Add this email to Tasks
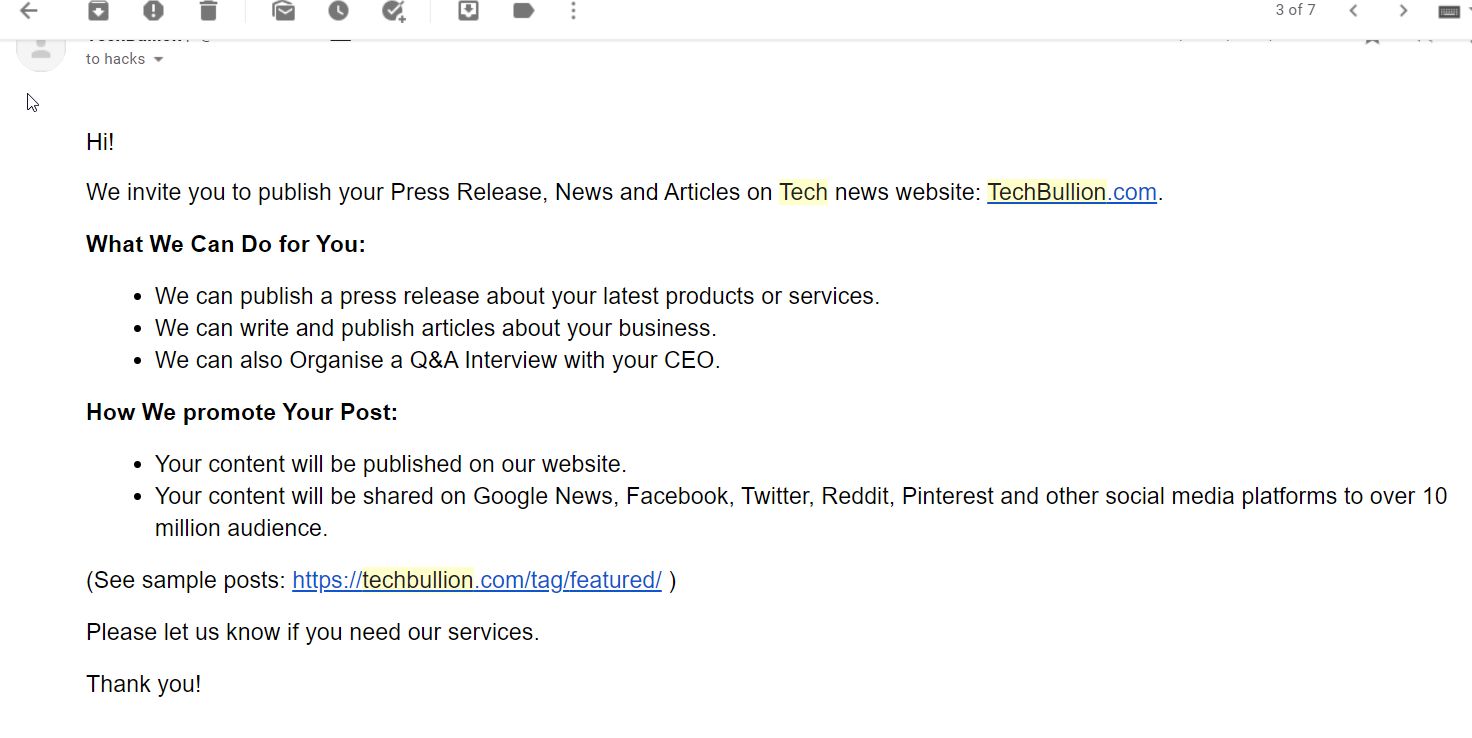 tap(394, 11)
